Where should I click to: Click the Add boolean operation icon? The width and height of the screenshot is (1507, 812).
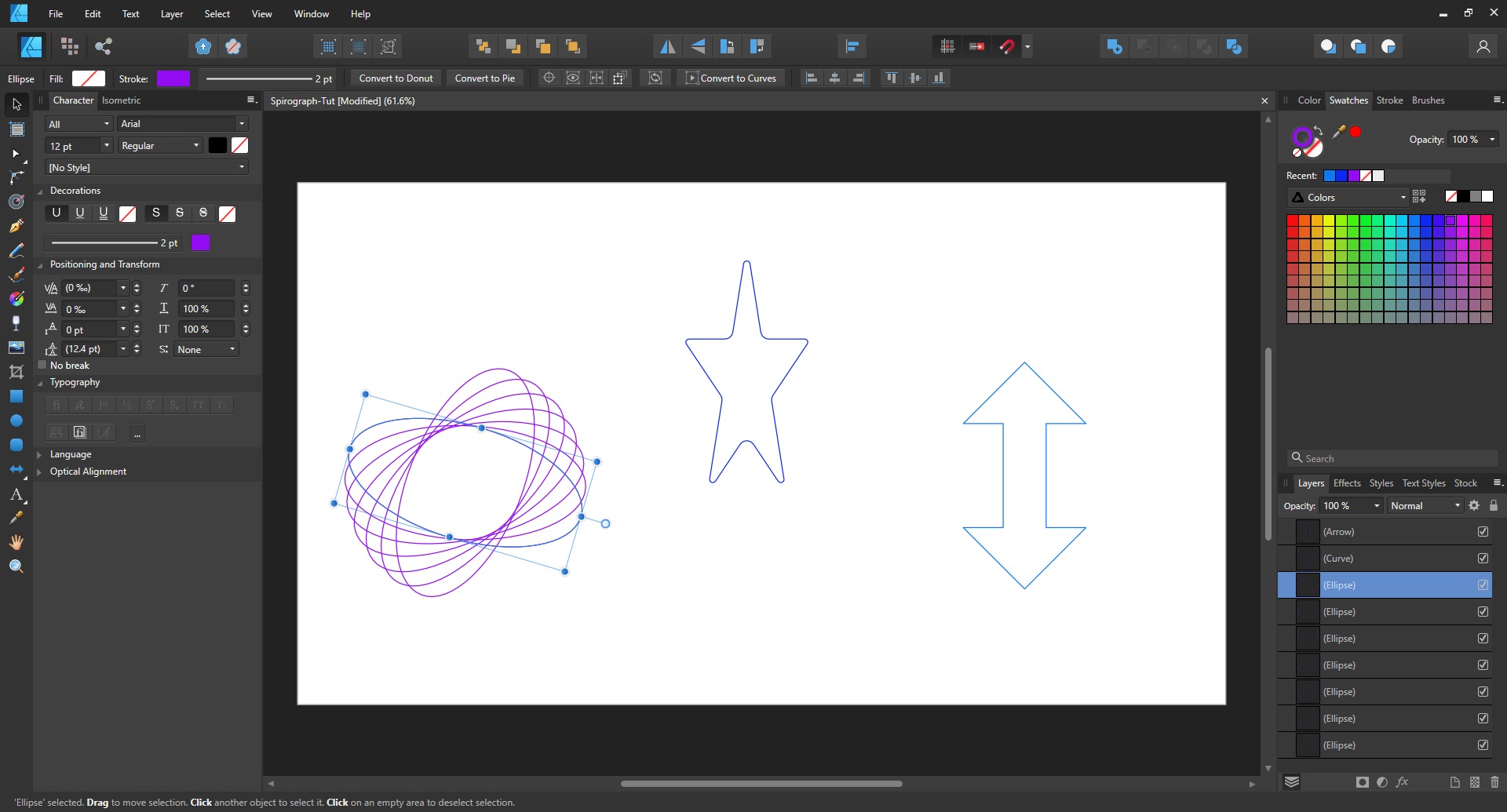coord(1114,46)
